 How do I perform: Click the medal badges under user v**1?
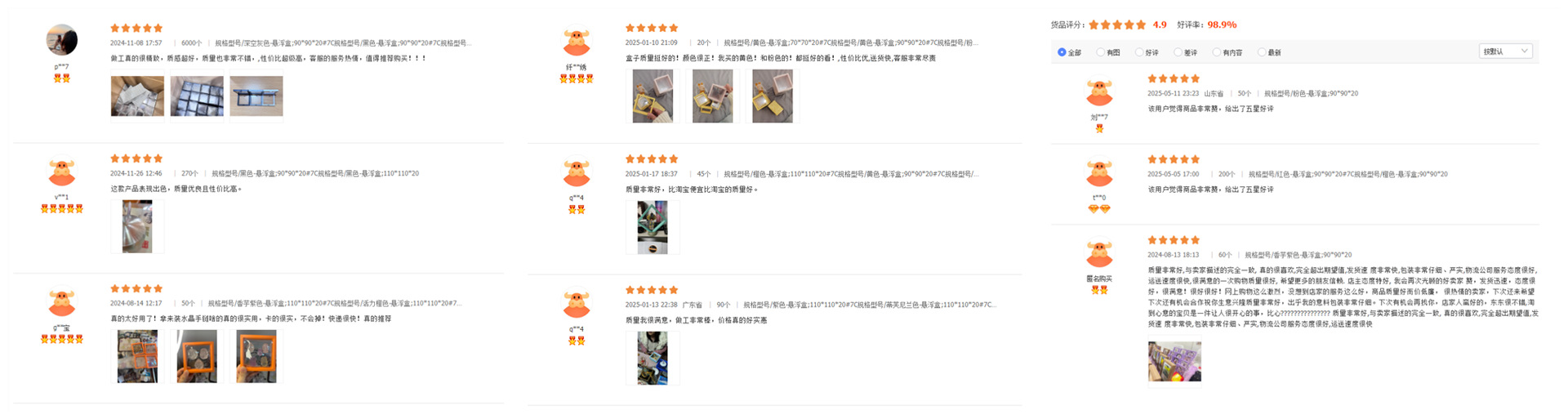pyautogui.click(x=62, y=208)
